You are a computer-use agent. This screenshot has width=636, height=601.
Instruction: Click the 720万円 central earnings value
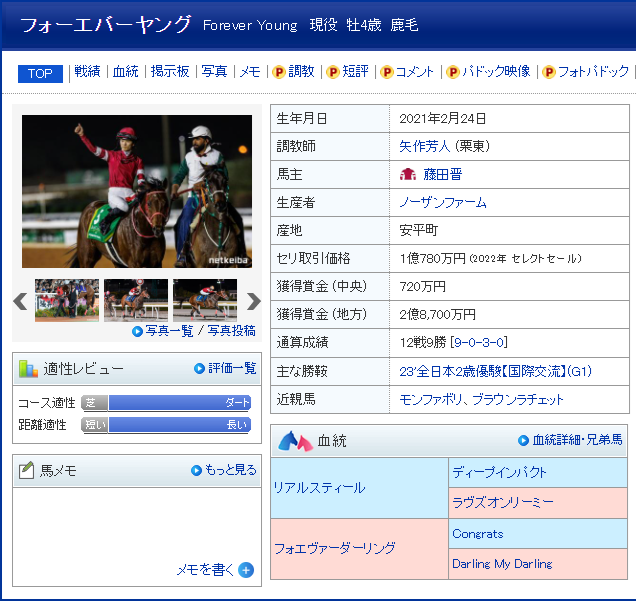[x=422, y=287]
